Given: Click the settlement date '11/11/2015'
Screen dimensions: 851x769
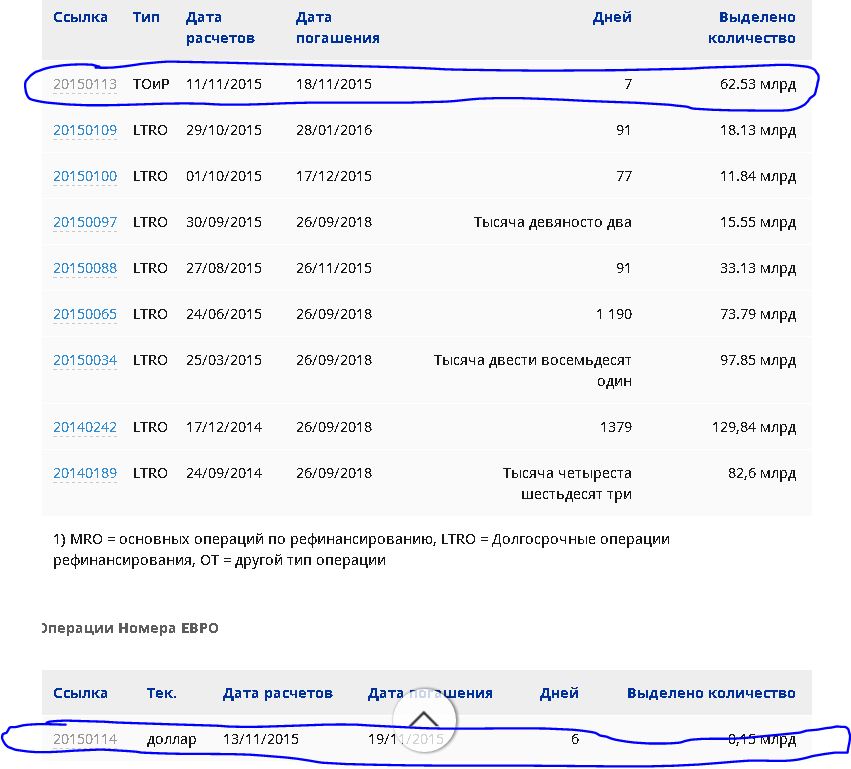Looking at the screenshot, I should click(x=224, y=85).
